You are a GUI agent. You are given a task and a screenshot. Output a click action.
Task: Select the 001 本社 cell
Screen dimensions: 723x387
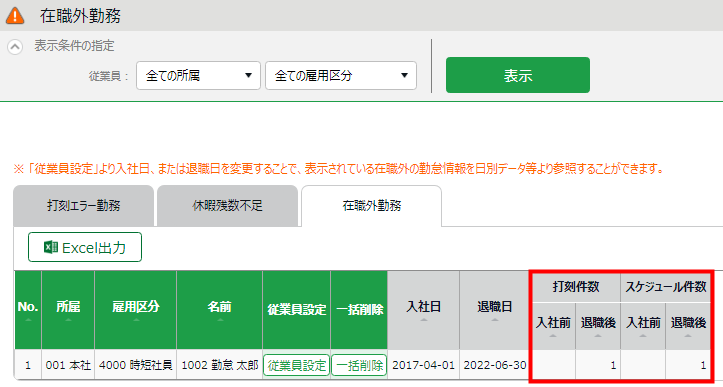68,365
